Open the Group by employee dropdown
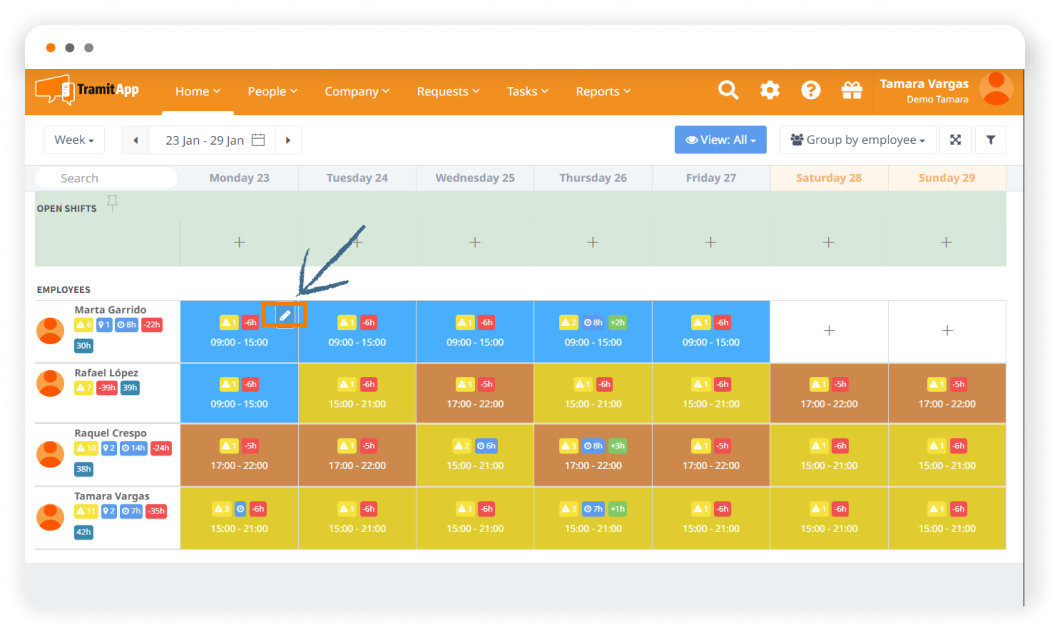Screen dimensions: 1061x633 858,140
